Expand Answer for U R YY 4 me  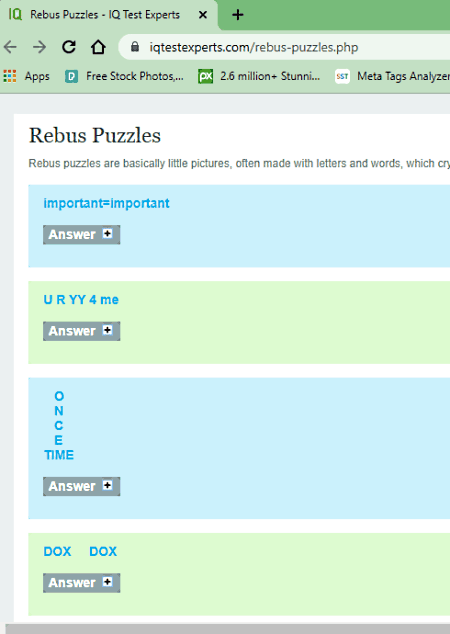82,331
